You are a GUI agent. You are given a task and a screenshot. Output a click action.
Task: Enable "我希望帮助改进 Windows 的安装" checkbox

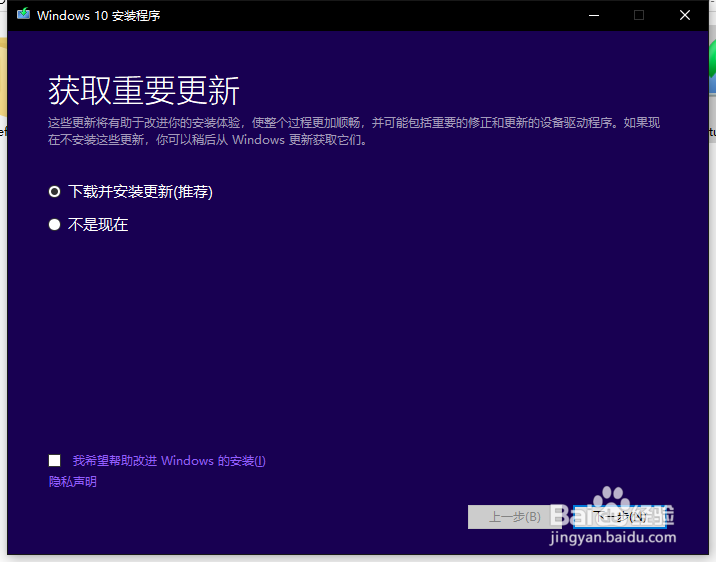[54, 461]
